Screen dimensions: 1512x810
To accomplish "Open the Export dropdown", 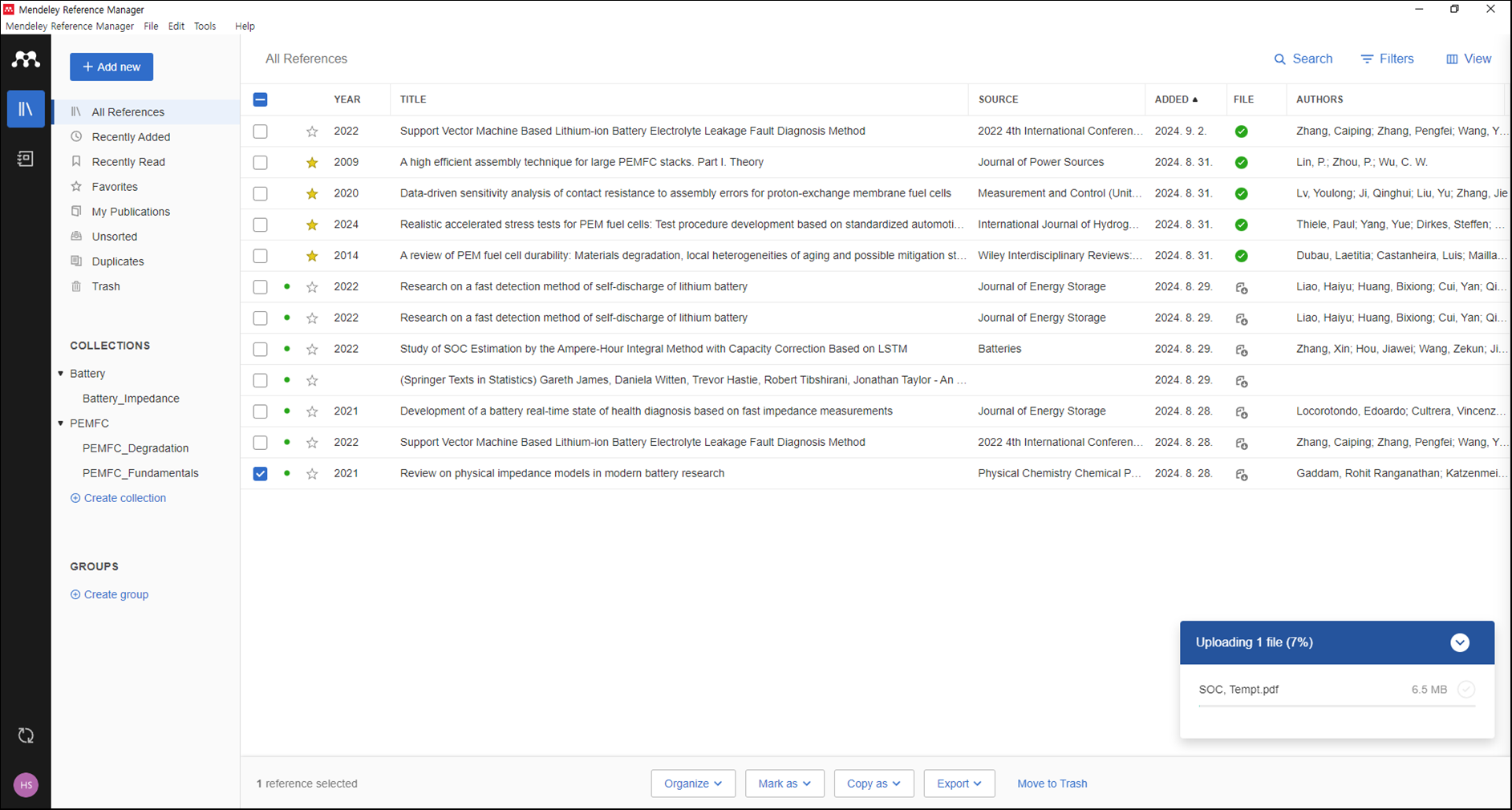I will click(959, 784).
